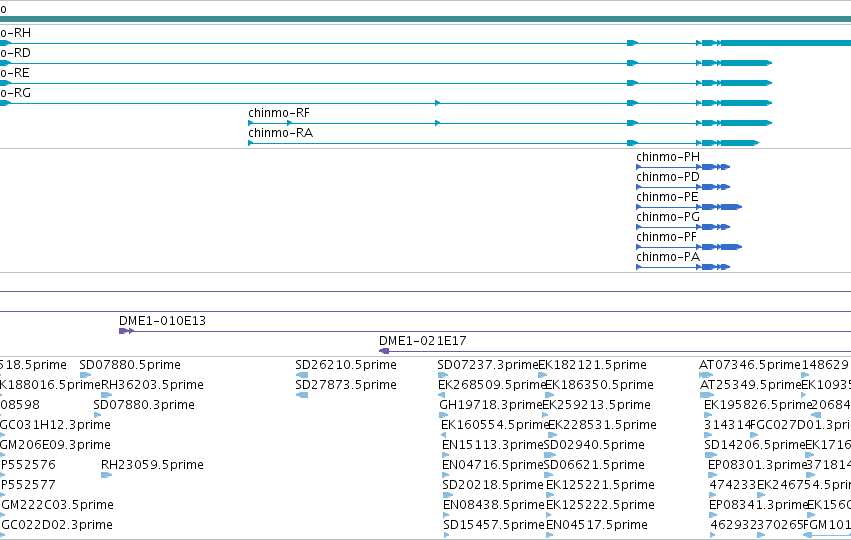Click the GH19718.3prime EST label
This screenshot has width=851, height=540.
(x=491, y=405)
